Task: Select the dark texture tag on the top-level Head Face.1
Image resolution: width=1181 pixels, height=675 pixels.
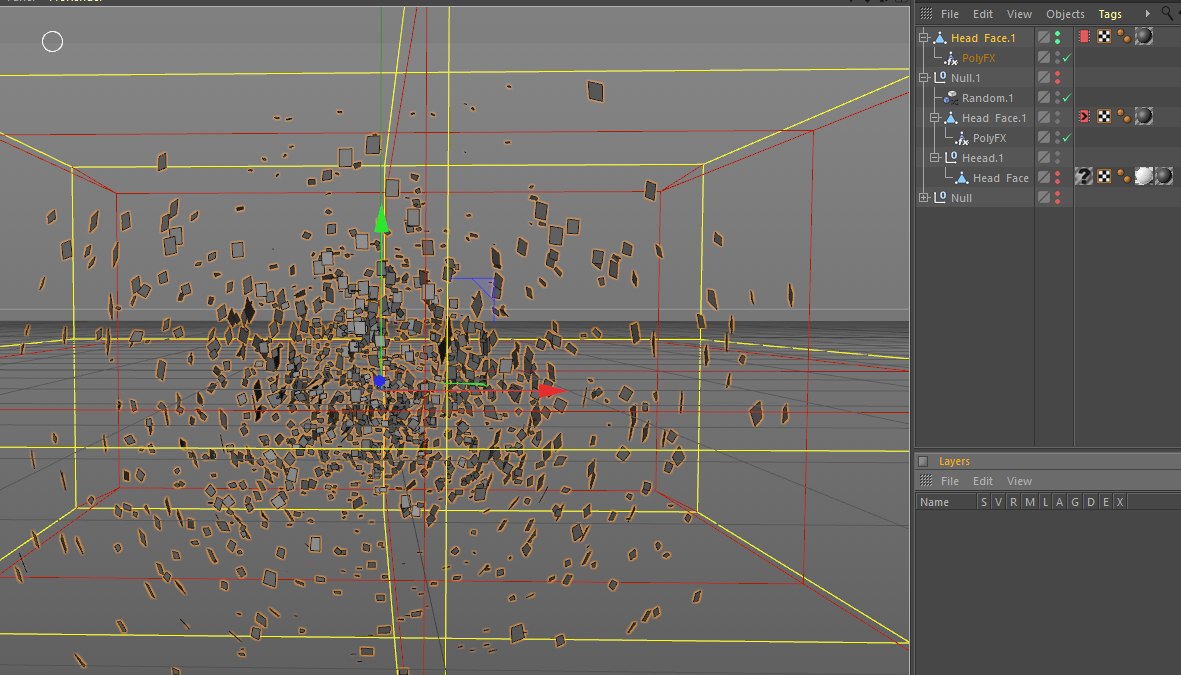Action: 1143,36
